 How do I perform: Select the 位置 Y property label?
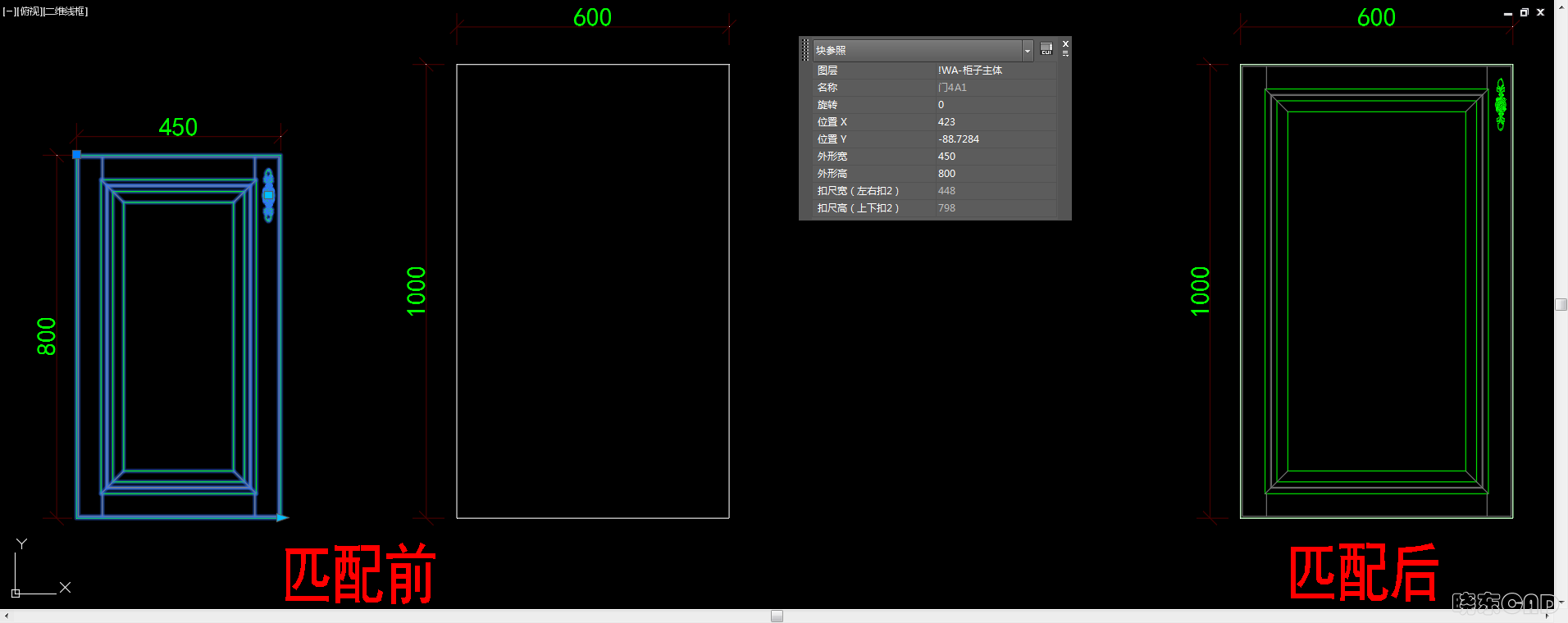pos(832,139)
